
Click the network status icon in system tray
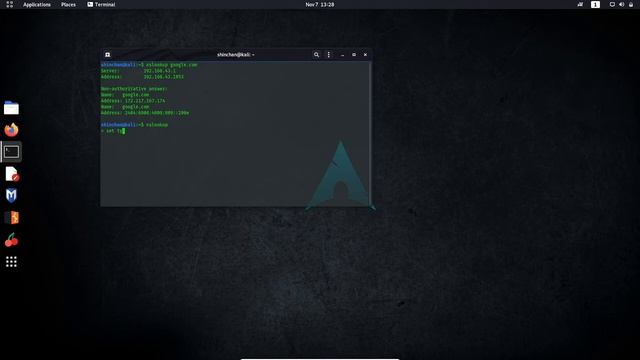(580, 4)
